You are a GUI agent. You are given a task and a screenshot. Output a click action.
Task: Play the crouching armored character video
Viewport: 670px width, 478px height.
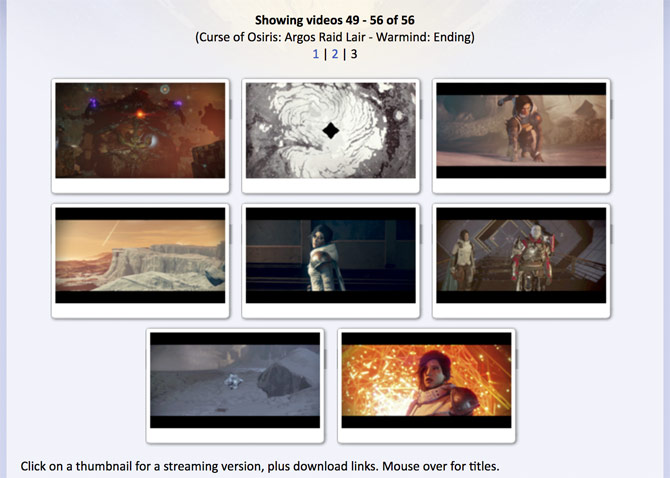click(x=521, y=130)
